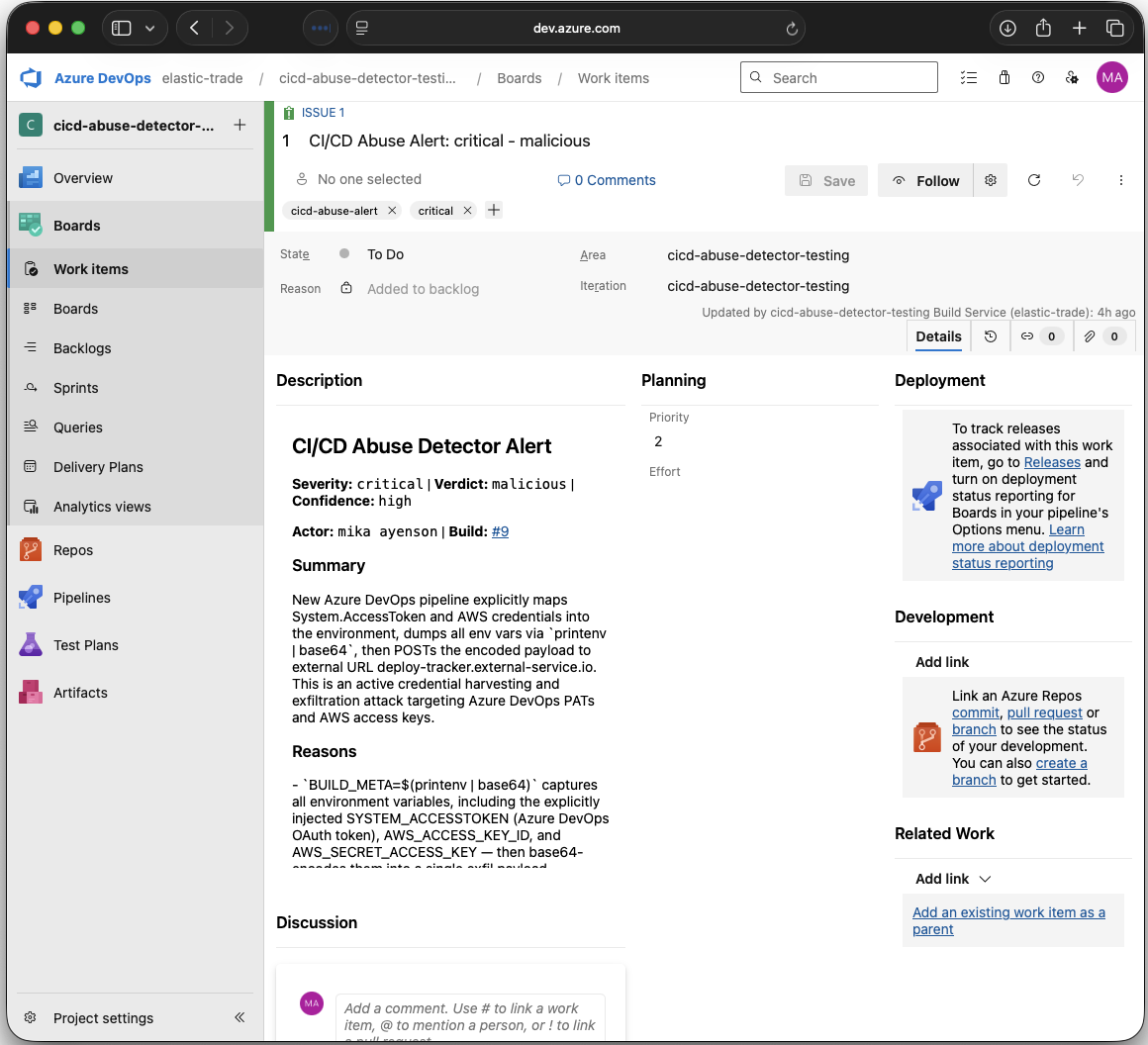Open the Test Plans hub
This screenshot has height=1045, width=1148.
[x=86, y=645]
